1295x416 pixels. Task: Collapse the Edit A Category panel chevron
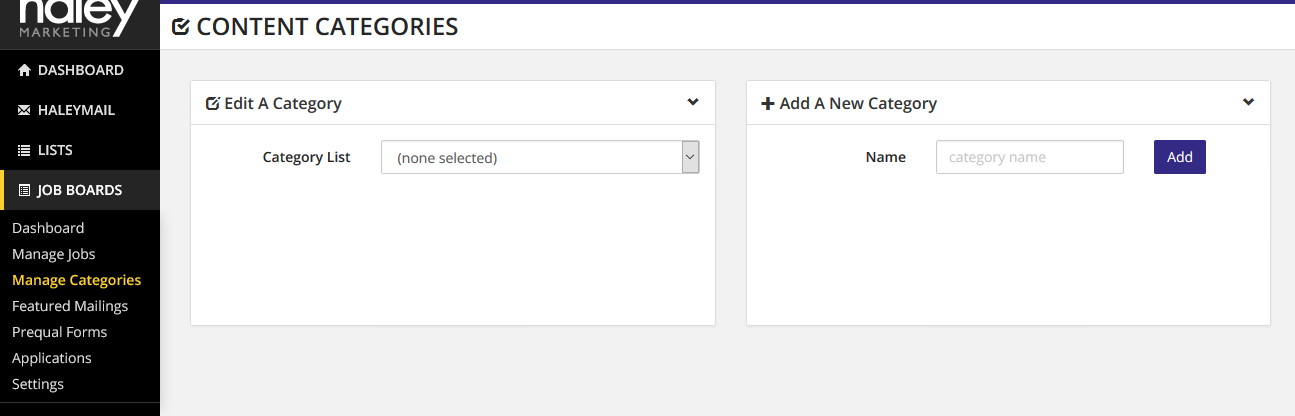(693, 102)
